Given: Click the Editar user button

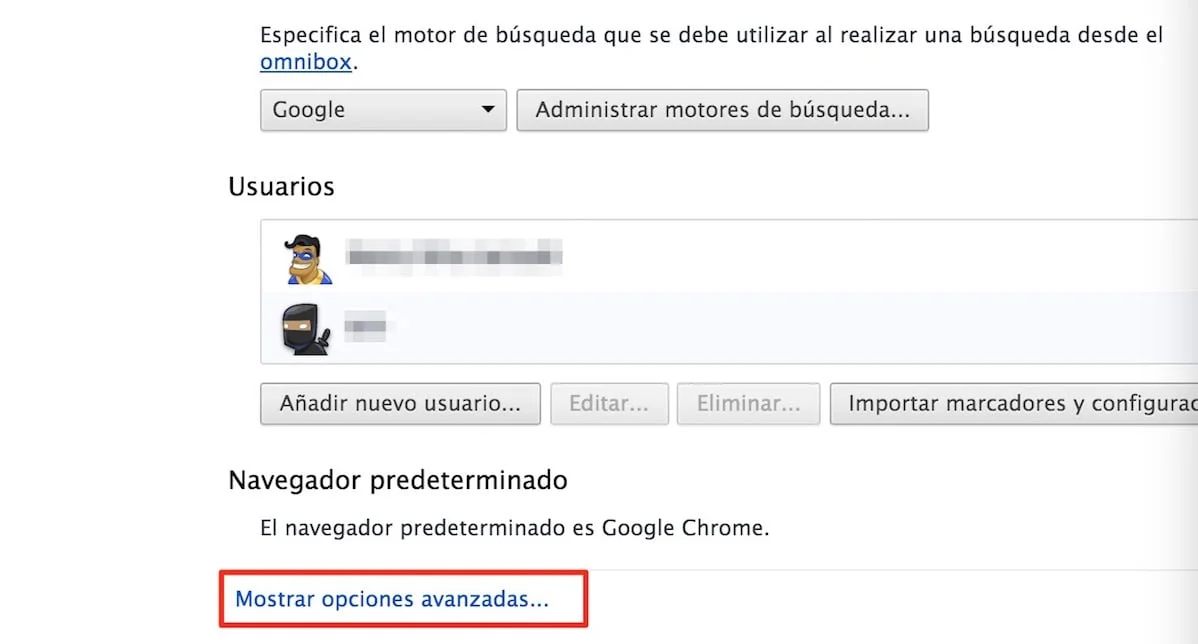Looking at the screenshot, I should click(x=609, y=403).
